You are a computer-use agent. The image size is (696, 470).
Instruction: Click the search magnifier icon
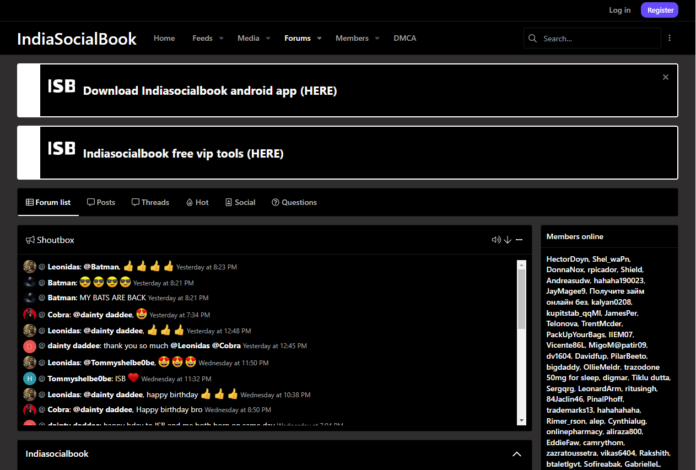pos(533,39)
